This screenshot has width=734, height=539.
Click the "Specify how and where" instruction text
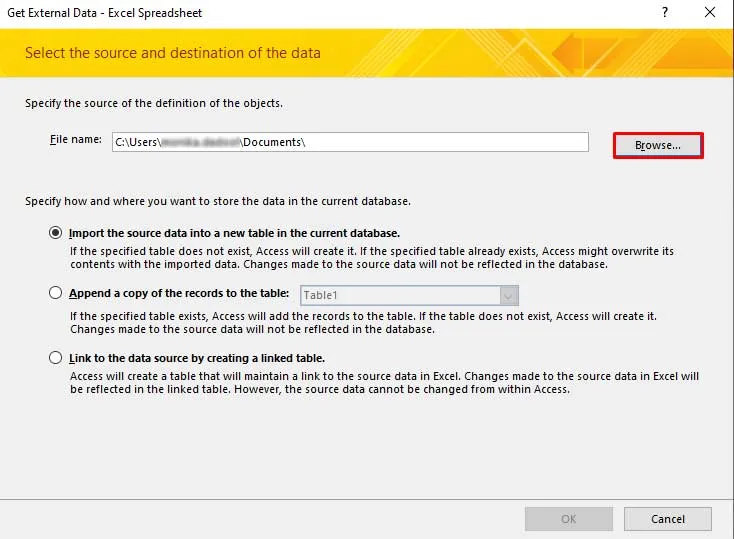217,201
